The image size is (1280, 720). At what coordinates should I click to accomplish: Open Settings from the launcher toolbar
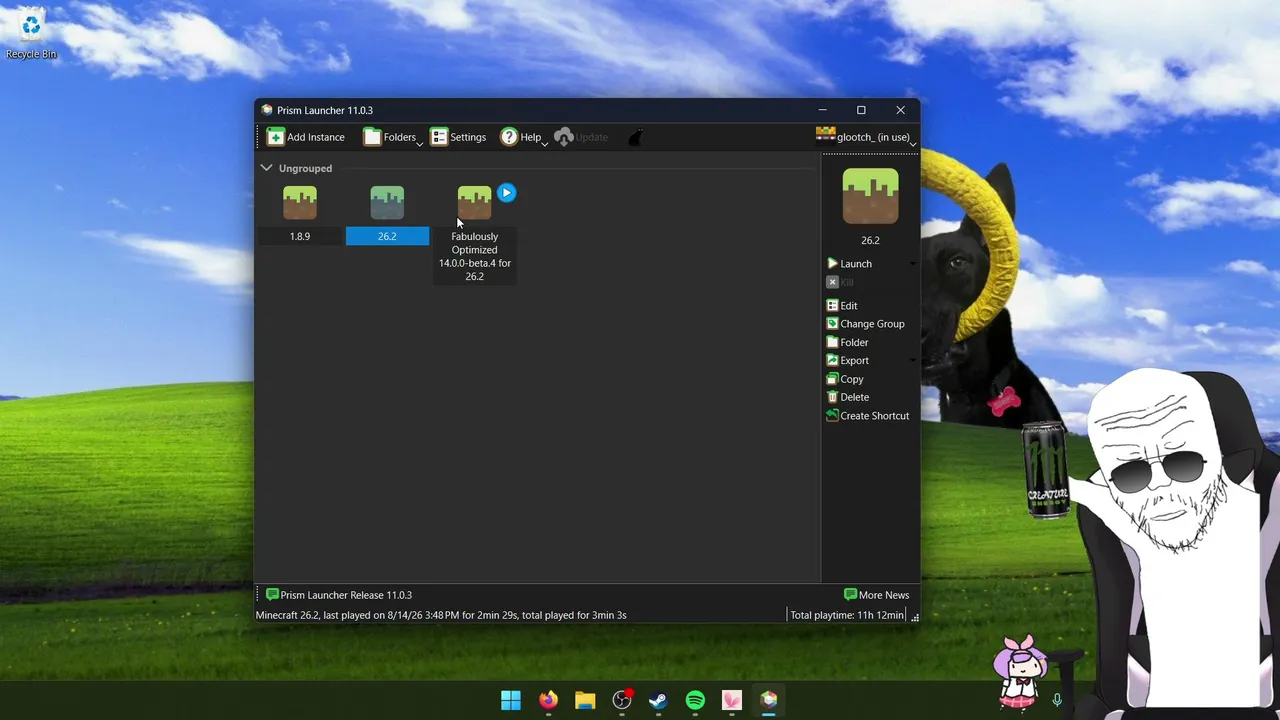point(458,137)
